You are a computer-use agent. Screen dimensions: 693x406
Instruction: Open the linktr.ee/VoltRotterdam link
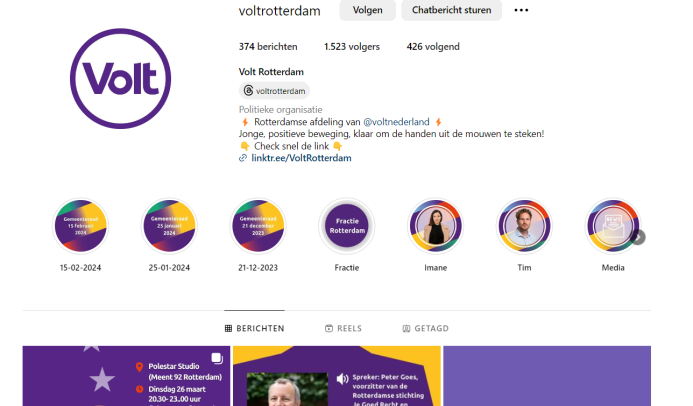tap(301, 158)
